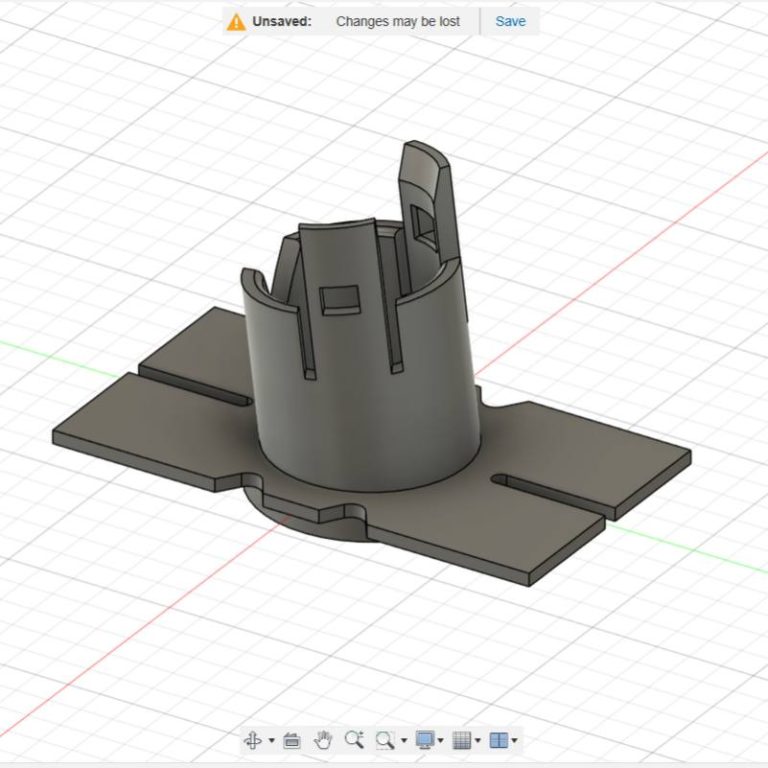Open Display Settings monitor icon
Image resolution: width=768 pixels, height=768 pixels.
pyautogui.click(x=424, y=740)
